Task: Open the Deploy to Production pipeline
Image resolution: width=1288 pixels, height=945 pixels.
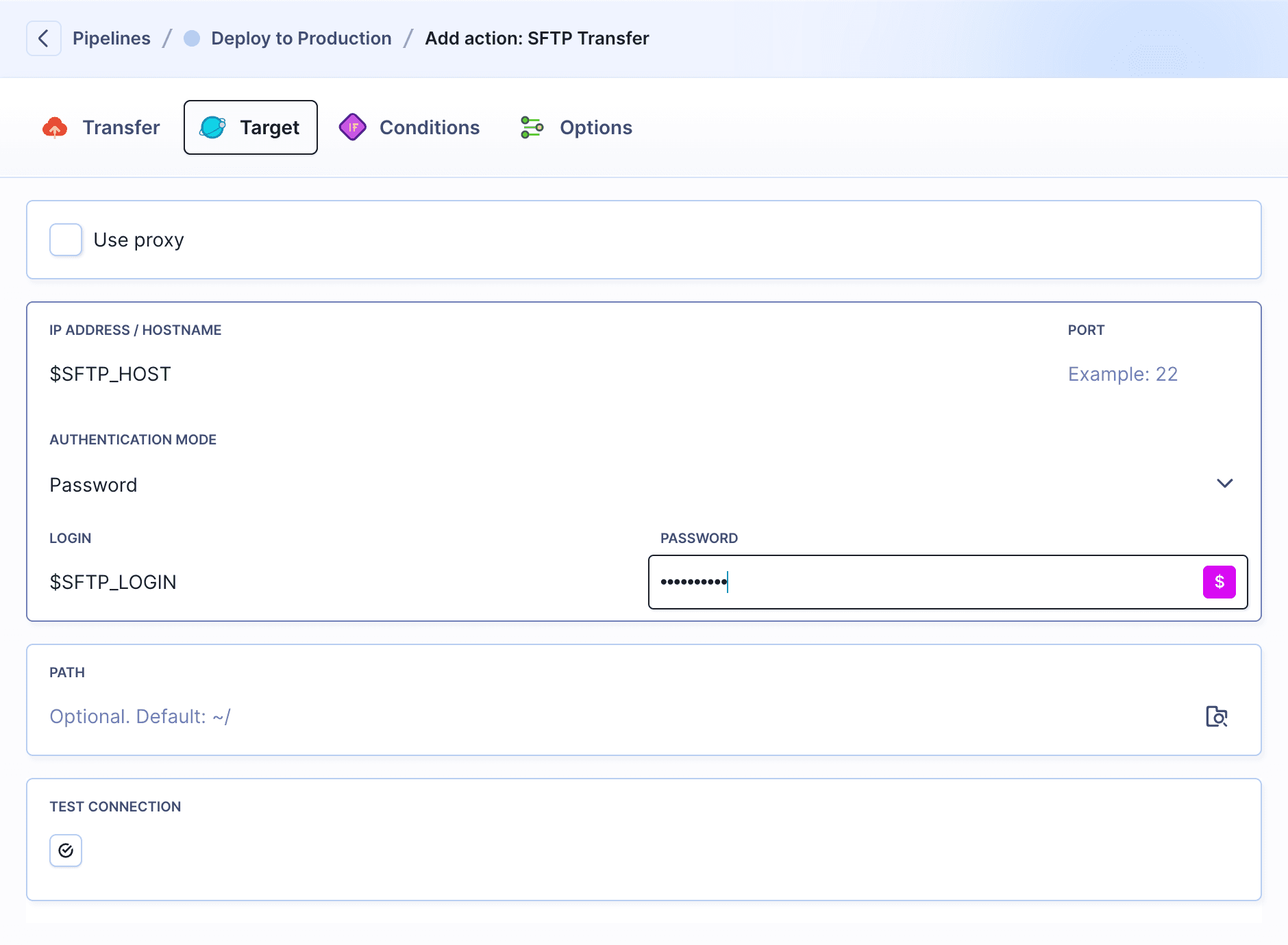Action: point(301,38)
